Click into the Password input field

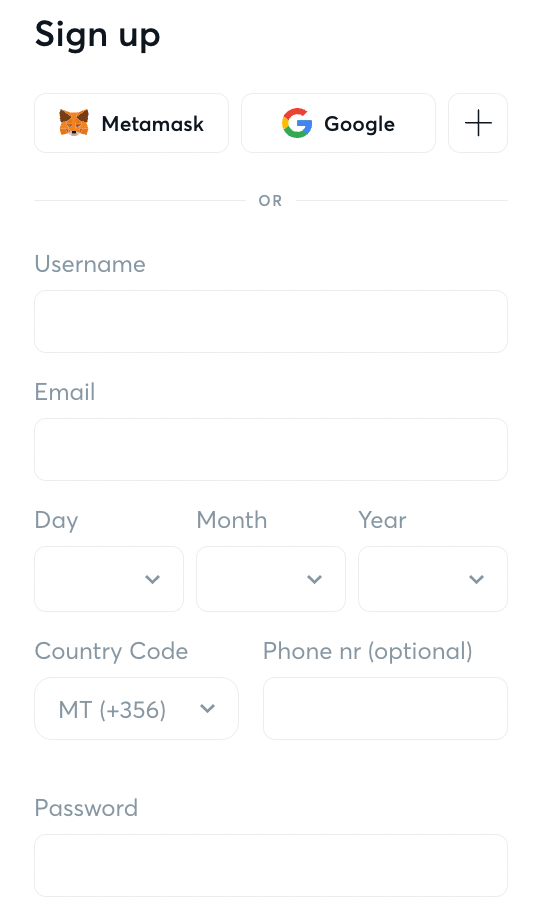click(x=271, y=866)
